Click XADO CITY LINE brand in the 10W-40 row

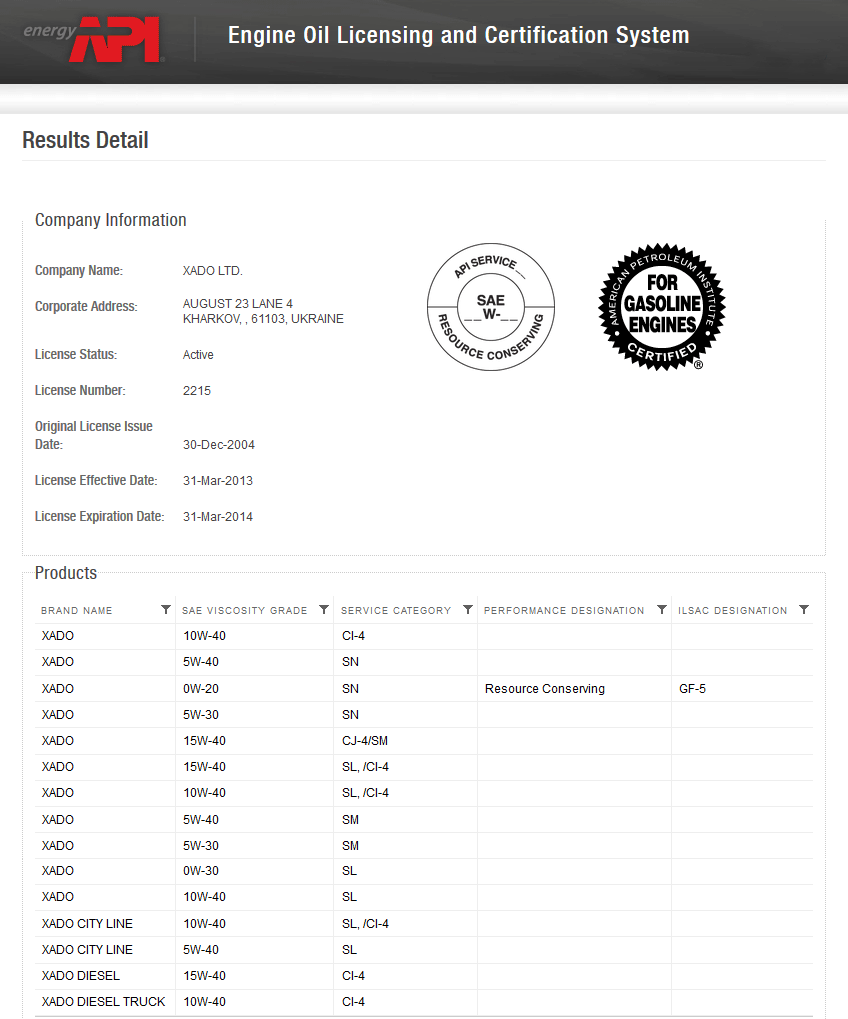(x=87, y=924)
